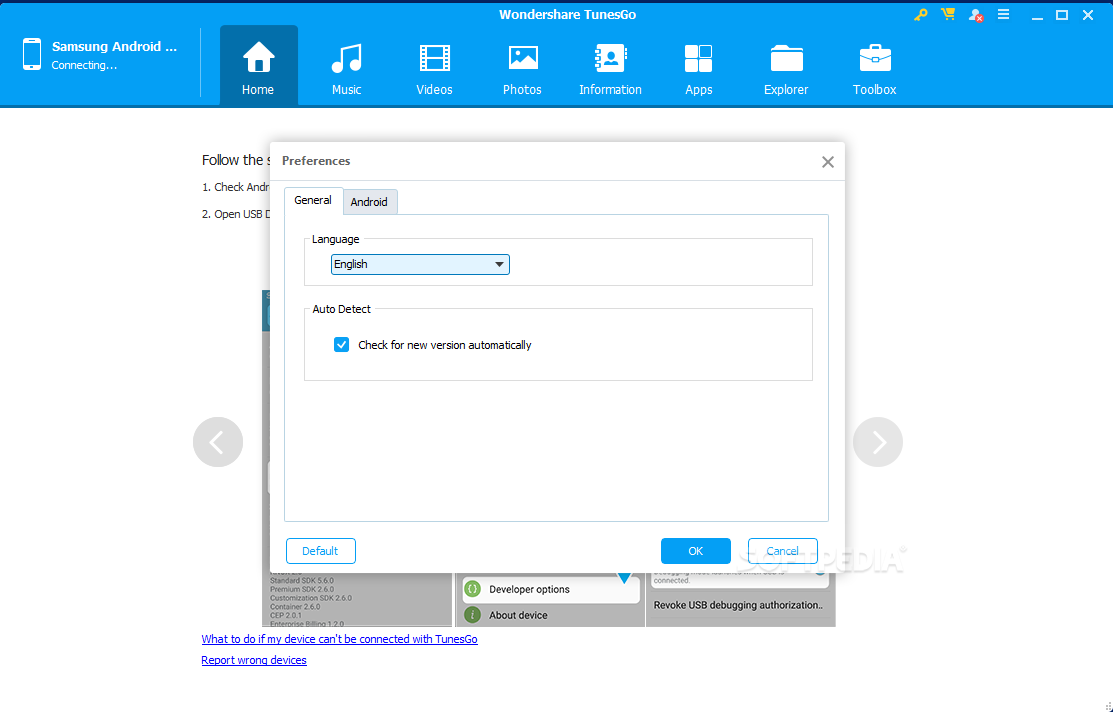The height and width of the screenshot is (712, 1113).
Task: Click About device in the tutorial image
Action: pos(518,615)
